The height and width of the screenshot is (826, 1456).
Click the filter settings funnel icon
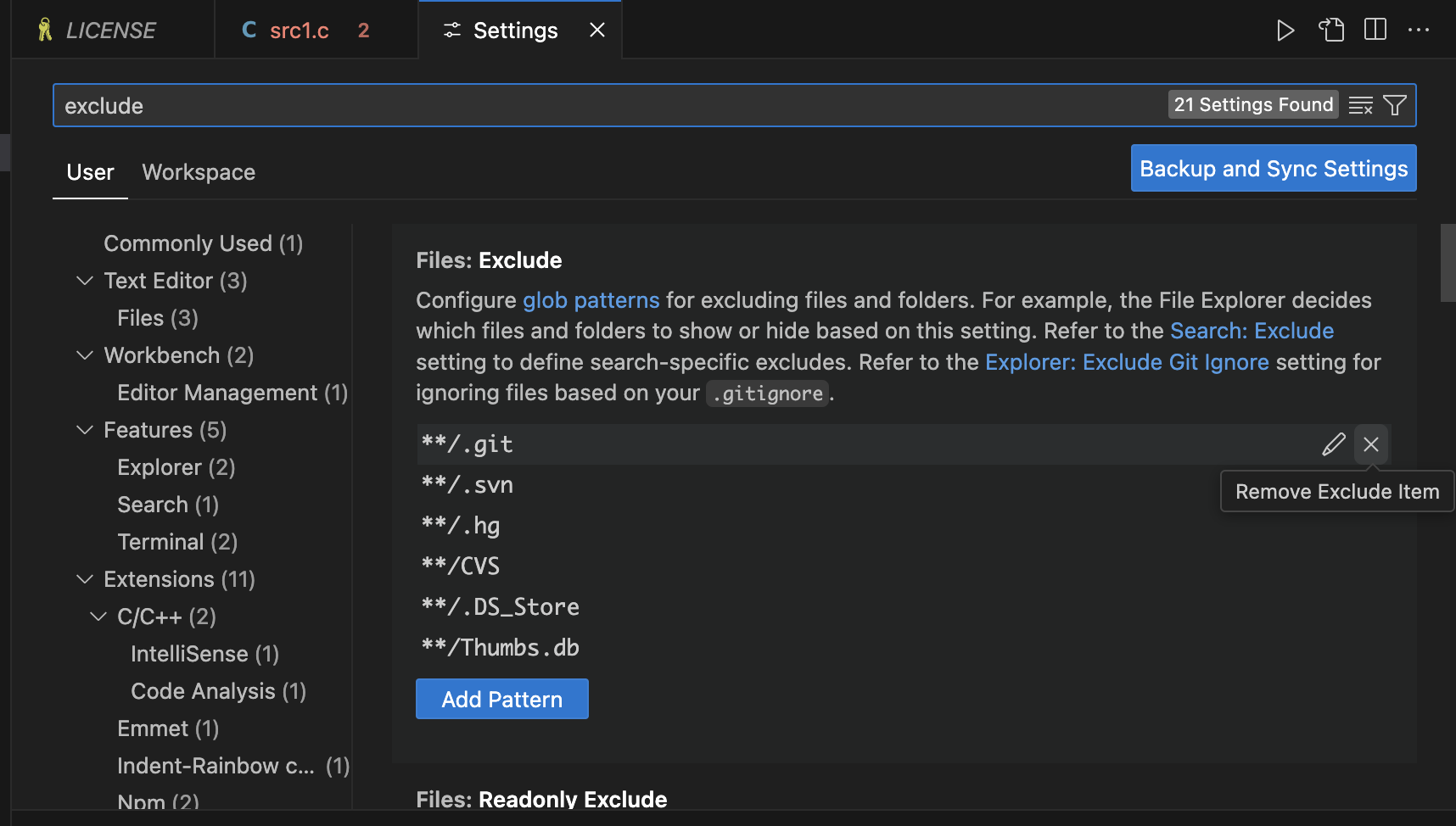(x=1394, y=105)
